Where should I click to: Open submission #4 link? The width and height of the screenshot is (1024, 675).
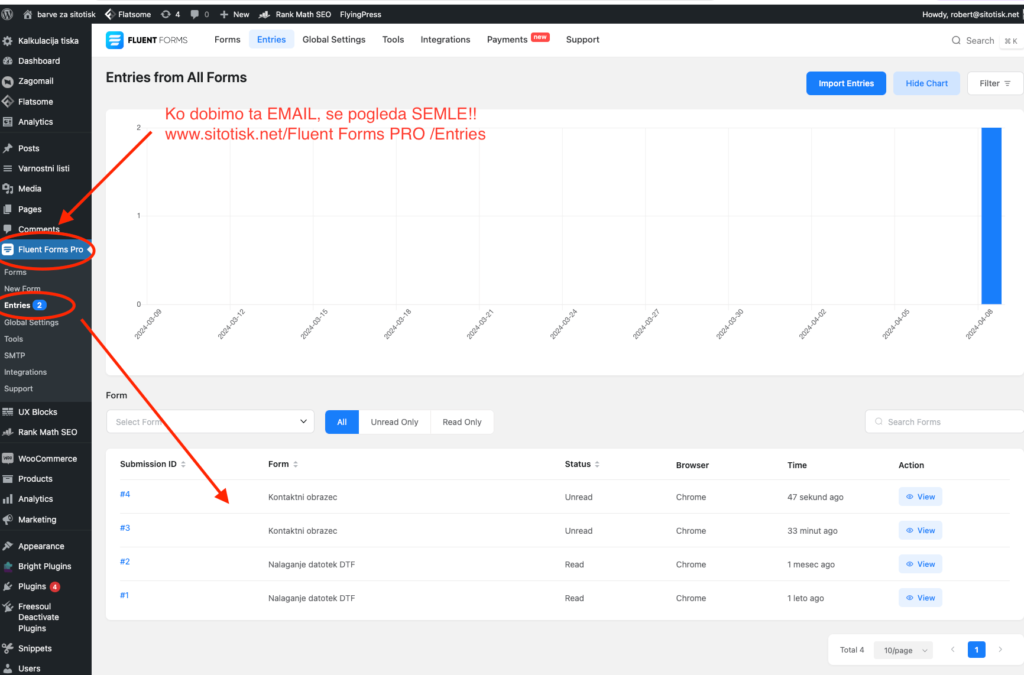(125, 494)
